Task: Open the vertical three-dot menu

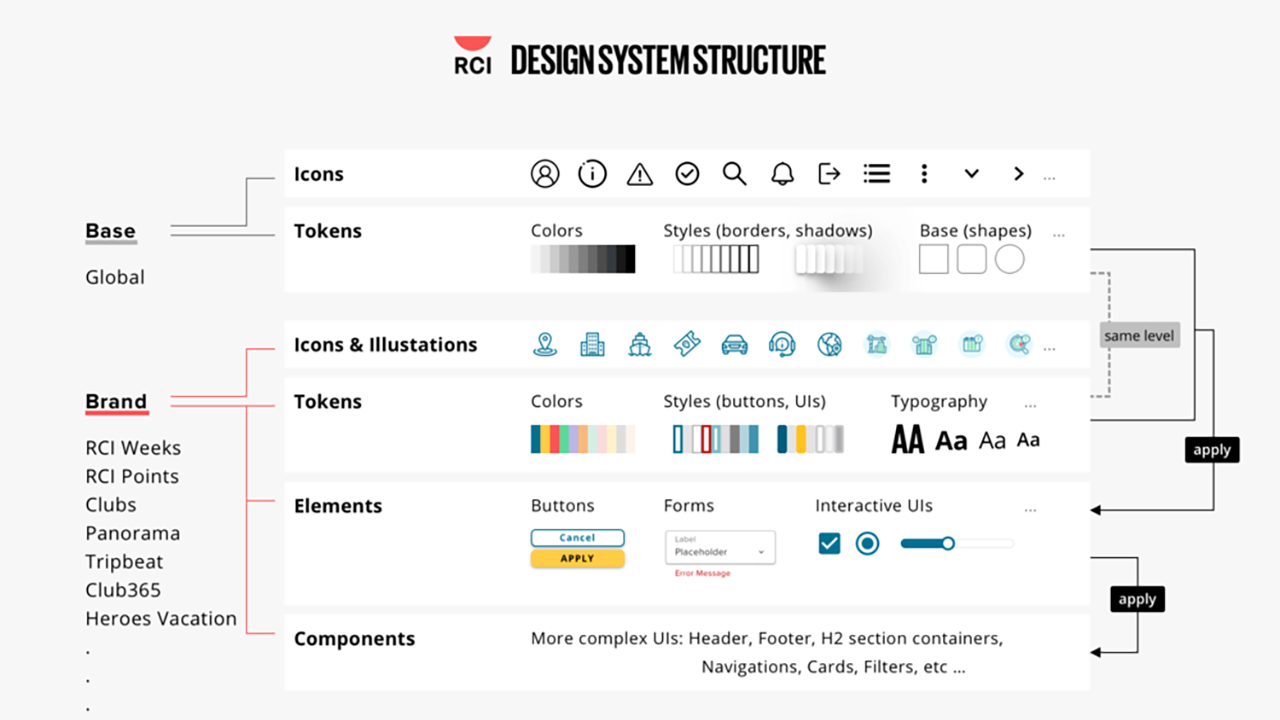Action: click(x=924, y=174)
